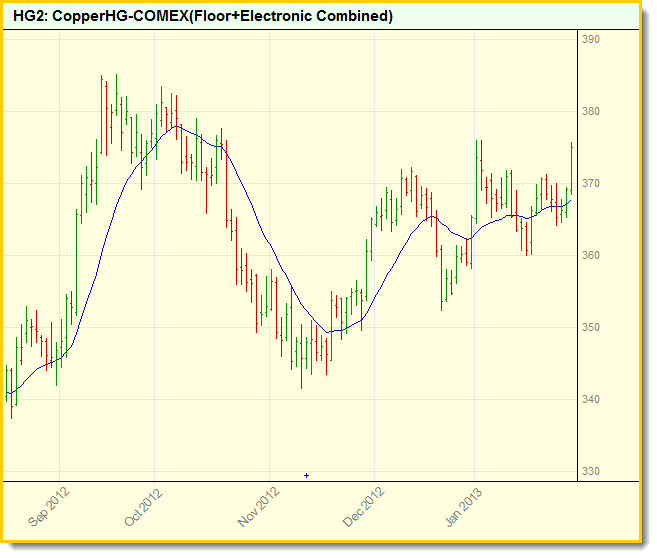Click the 390 price axis label

590,39
